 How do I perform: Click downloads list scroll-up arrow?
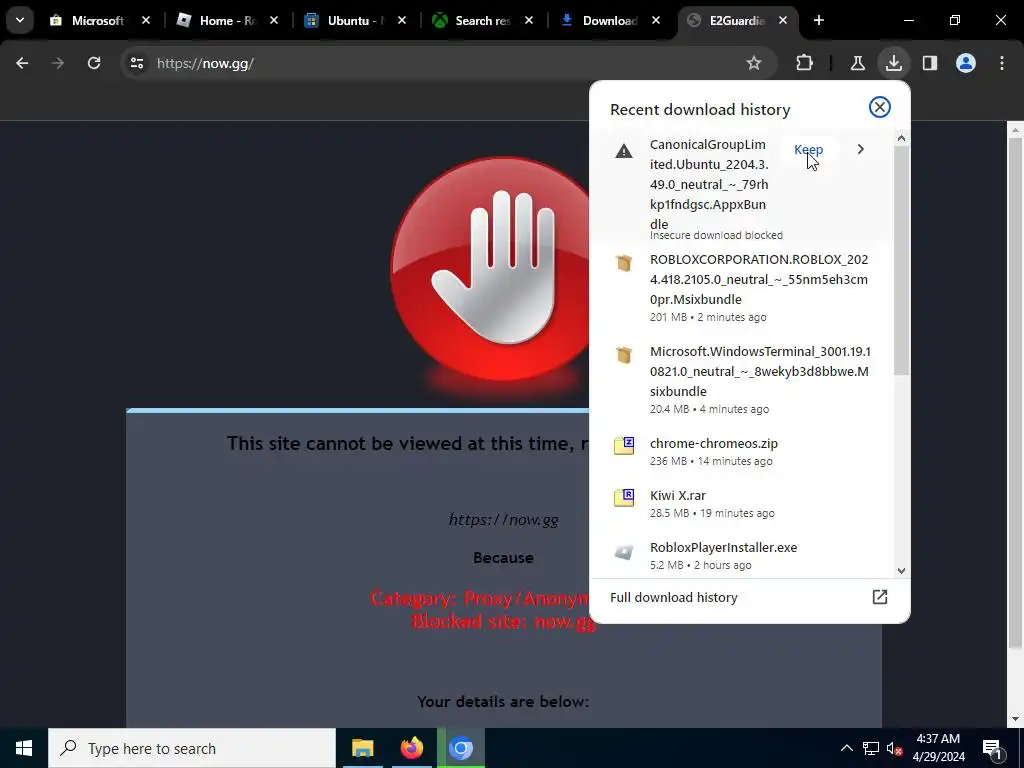point(901,138)
